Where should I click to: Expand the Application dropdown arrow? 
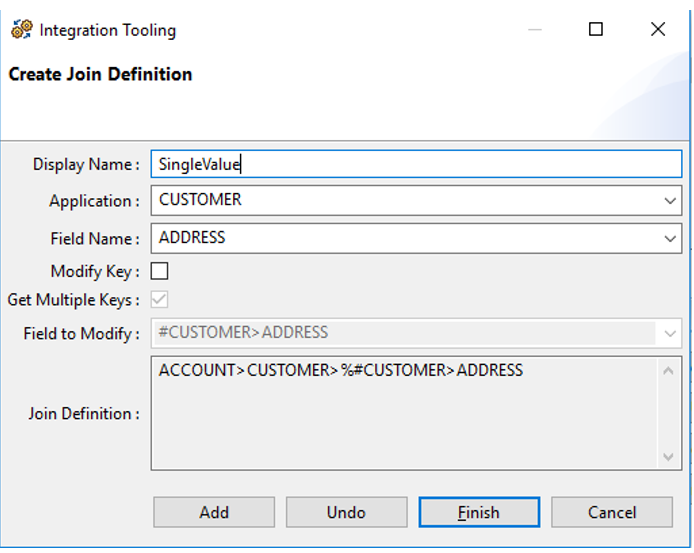669,201
